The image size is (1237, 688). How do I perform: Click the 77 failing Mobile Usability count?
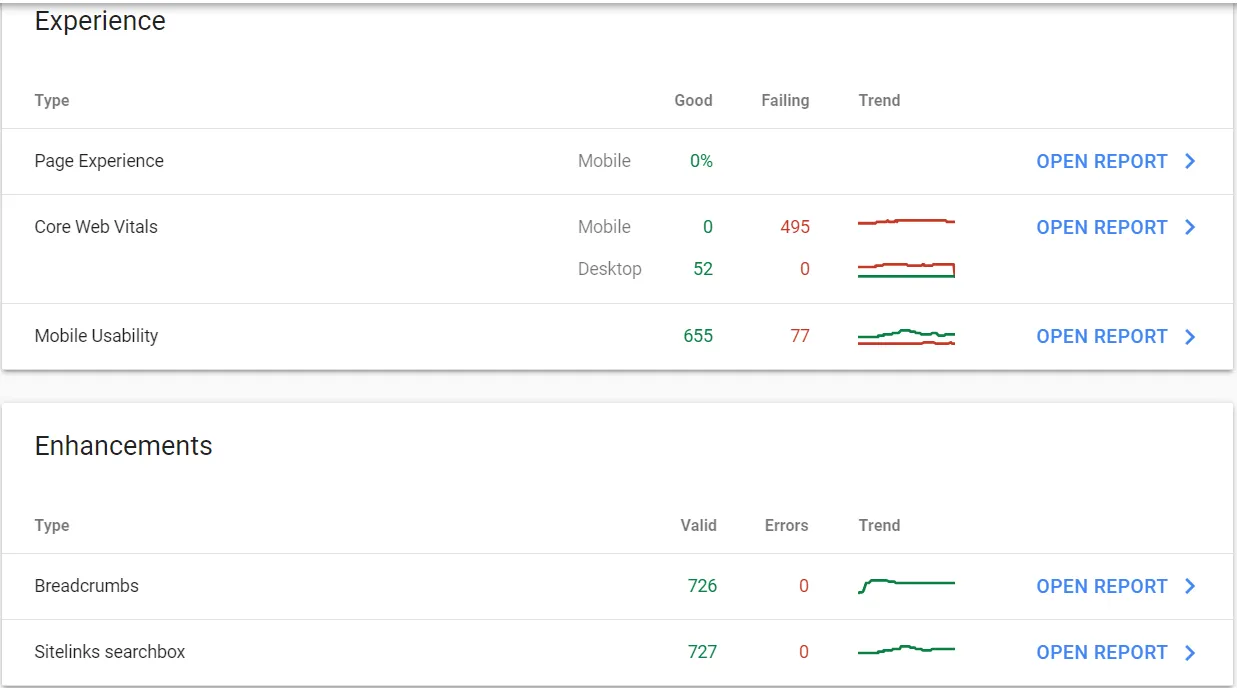[x=800, y=336]
